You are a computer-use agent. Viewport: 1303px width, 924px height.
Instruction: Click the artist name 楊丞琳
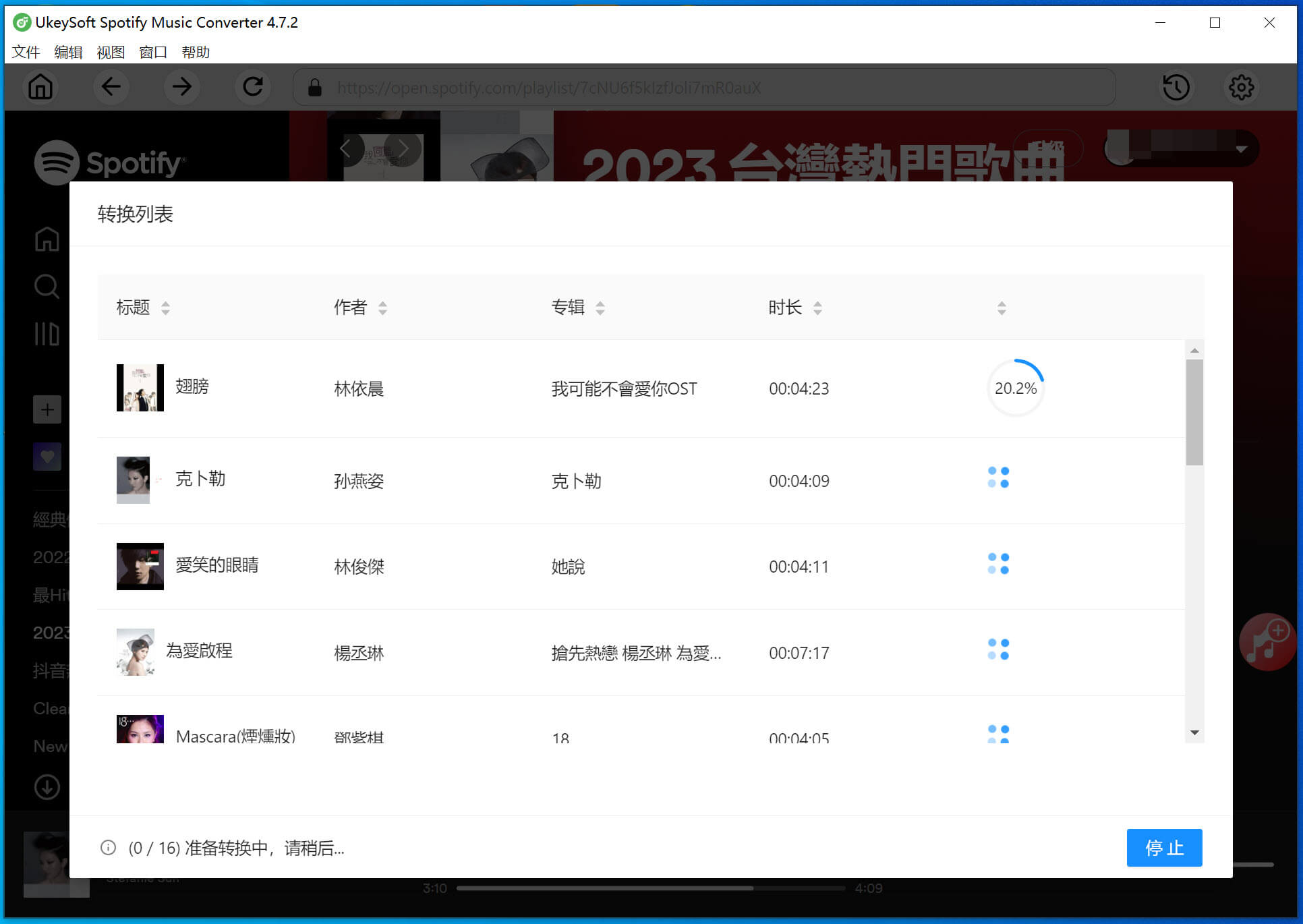tap(359, 654)
